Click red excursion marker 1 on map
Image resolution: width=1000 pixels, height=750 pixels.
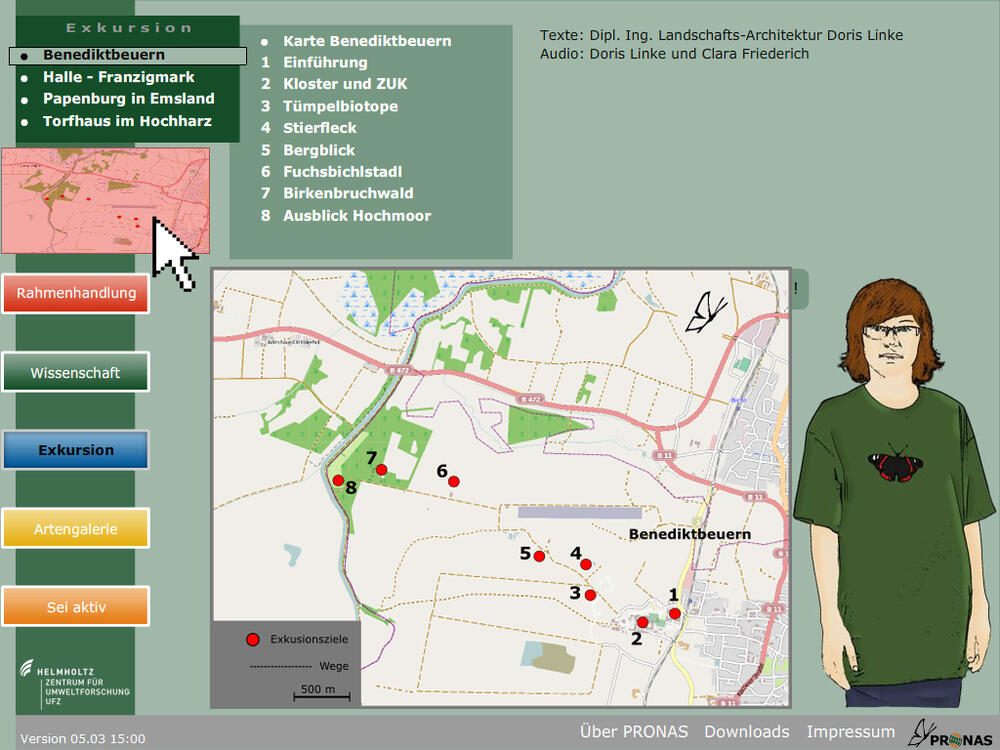pos(675,613)
